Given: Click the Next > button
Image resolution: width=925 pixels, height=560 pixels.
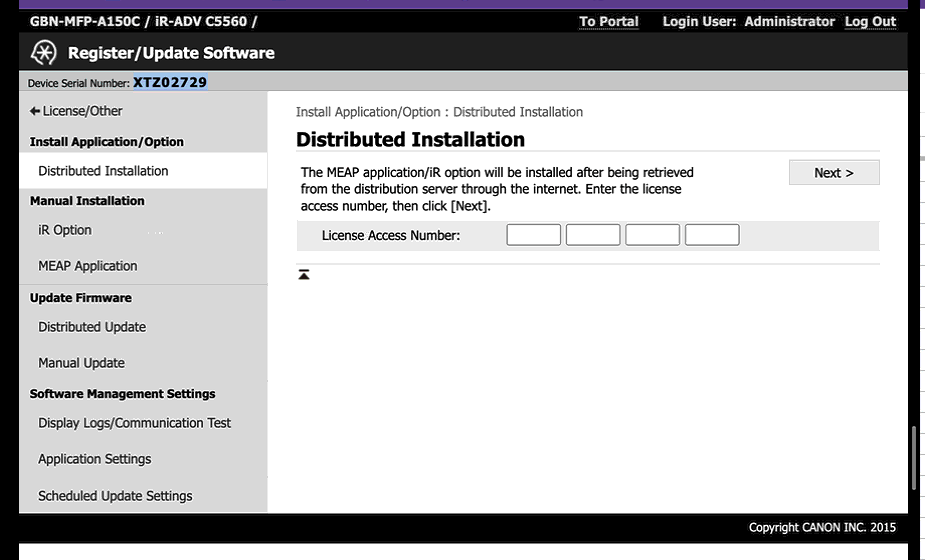Looking at the screenshot, I should coord(834,173).
